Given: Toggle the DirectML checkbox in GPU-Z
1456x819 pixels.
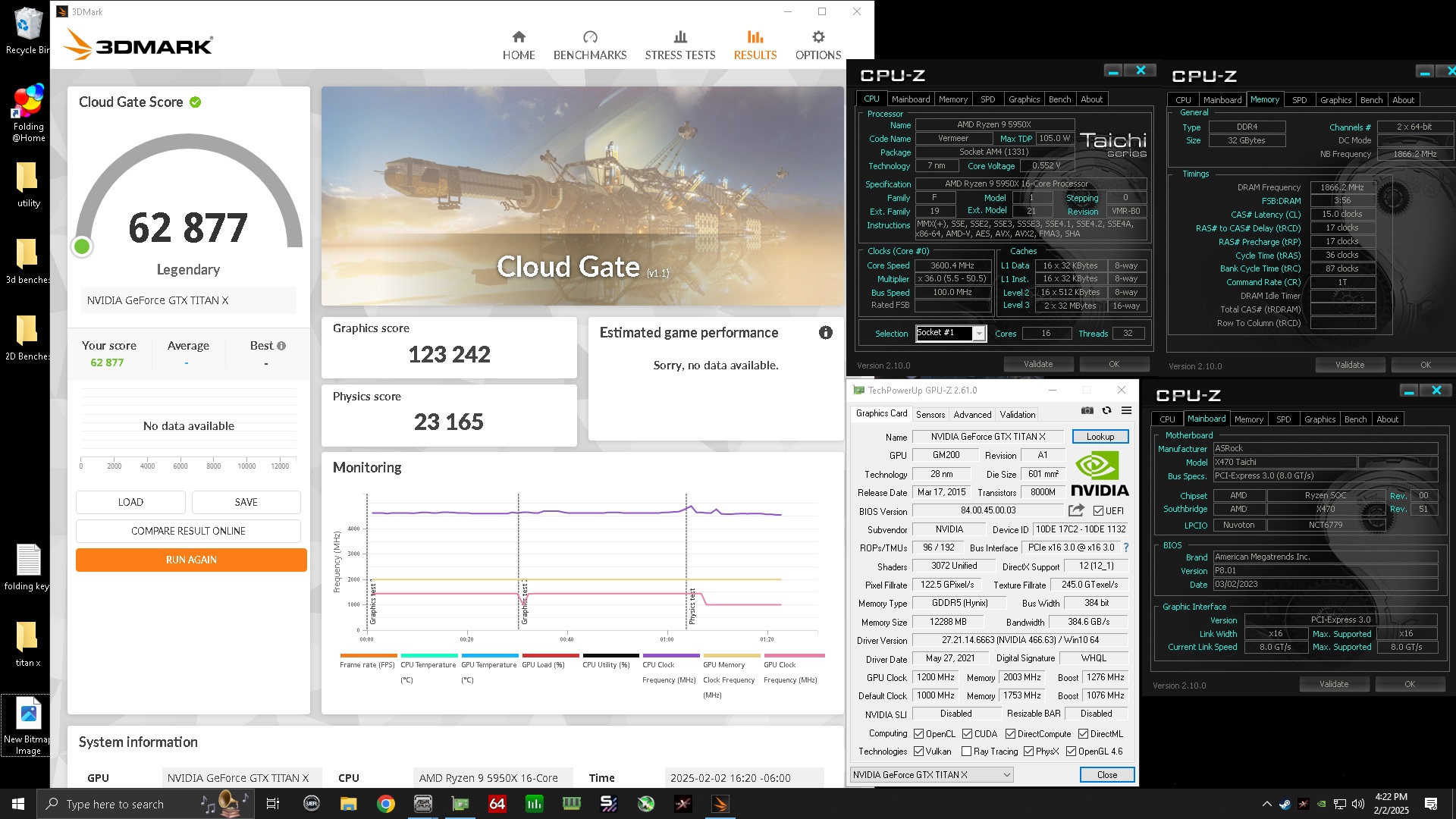Looking at the screenshot, I should click(1083, 734).
